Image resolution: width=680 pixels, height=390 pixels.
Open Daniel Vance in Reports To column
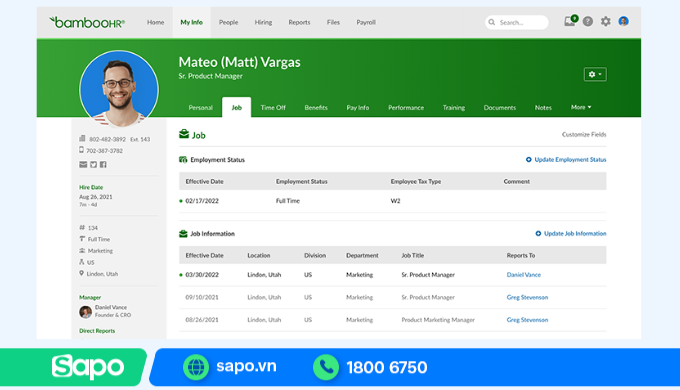pos(523,275)
